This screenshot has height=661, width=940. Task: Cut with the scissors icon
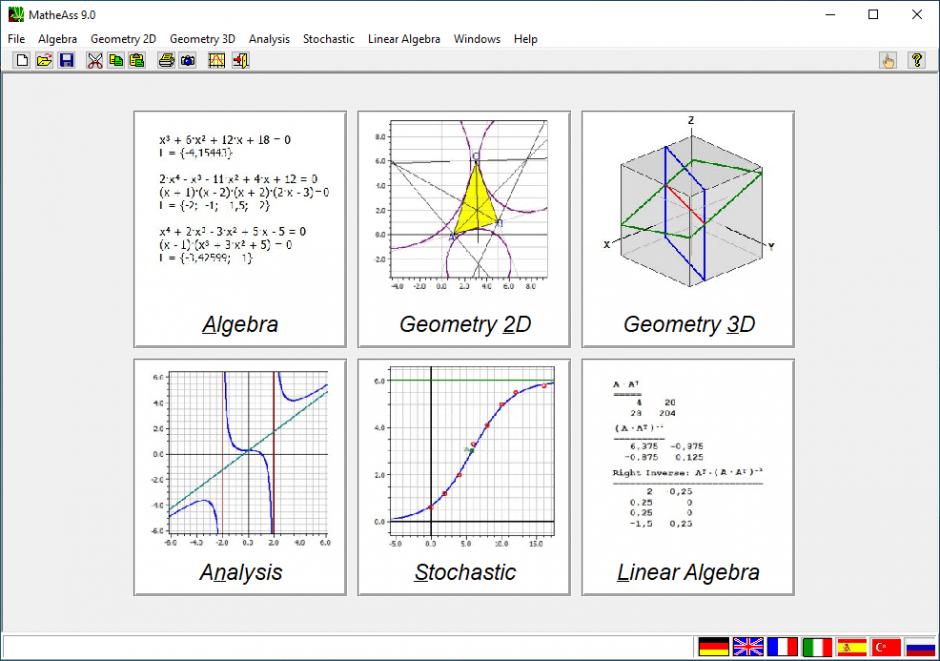pos(95,60)
